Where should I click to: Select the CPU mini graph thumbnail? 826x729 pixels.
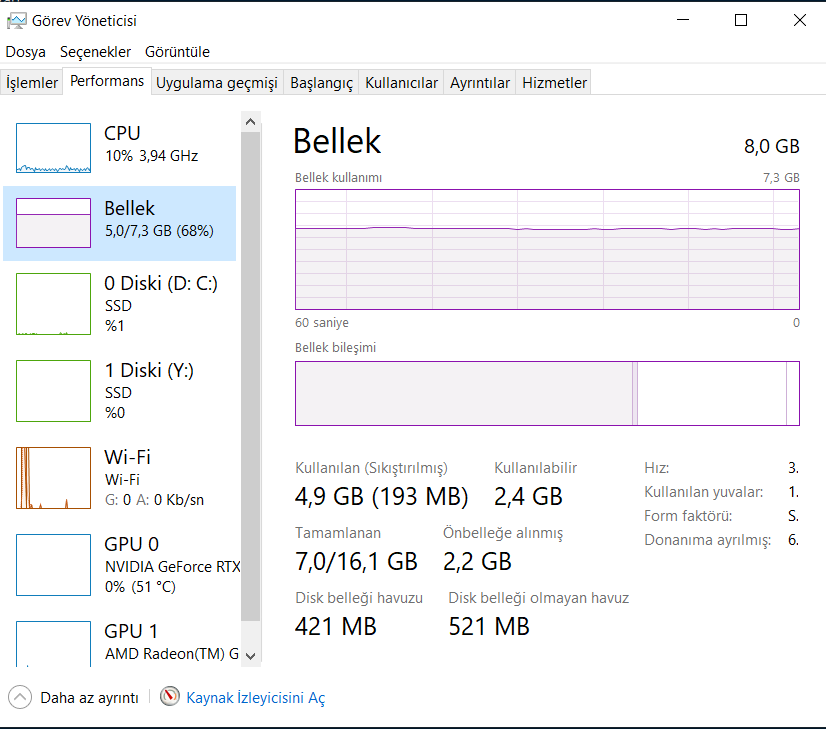pyautogui.click(x=53, y=148)
